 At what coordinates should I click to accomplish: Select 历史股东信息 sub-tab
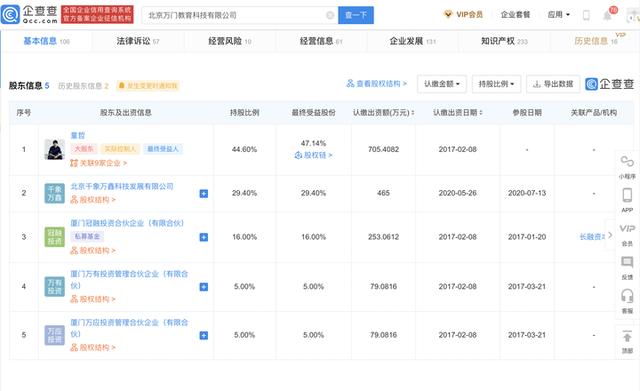(x=83, y=86)
